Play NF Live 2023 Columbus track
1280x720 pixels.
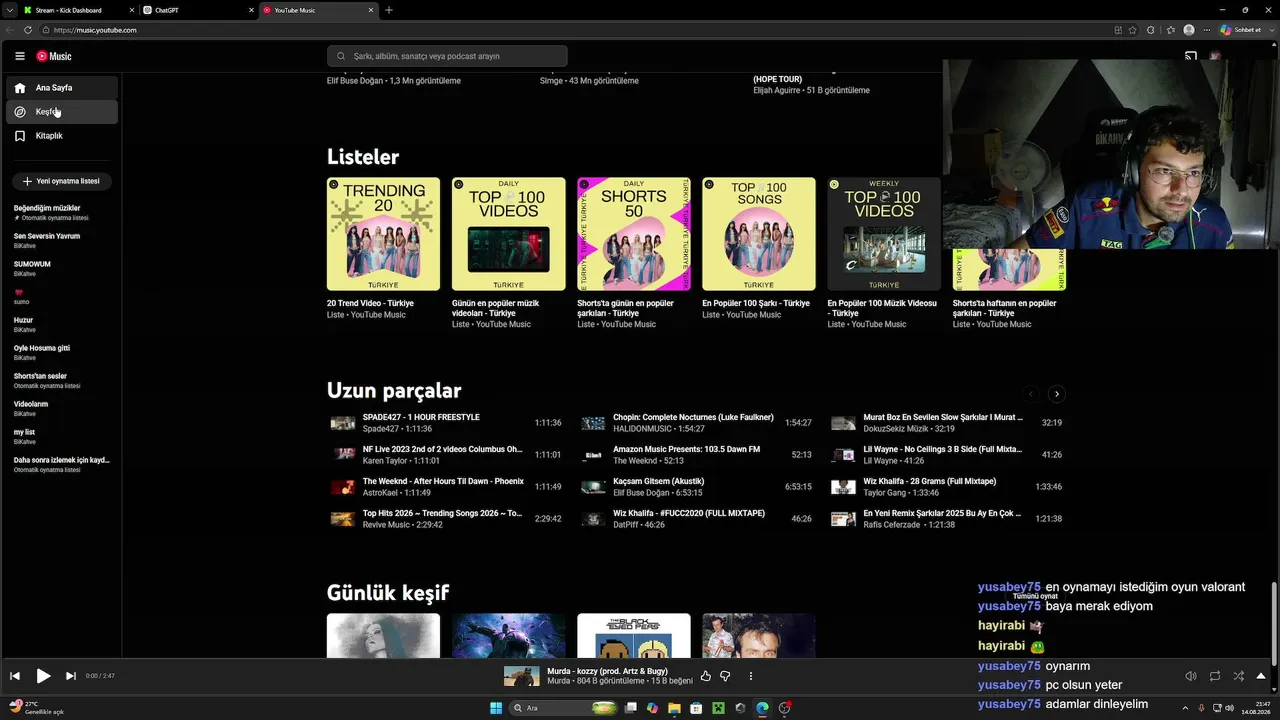[x=446, y=455]
